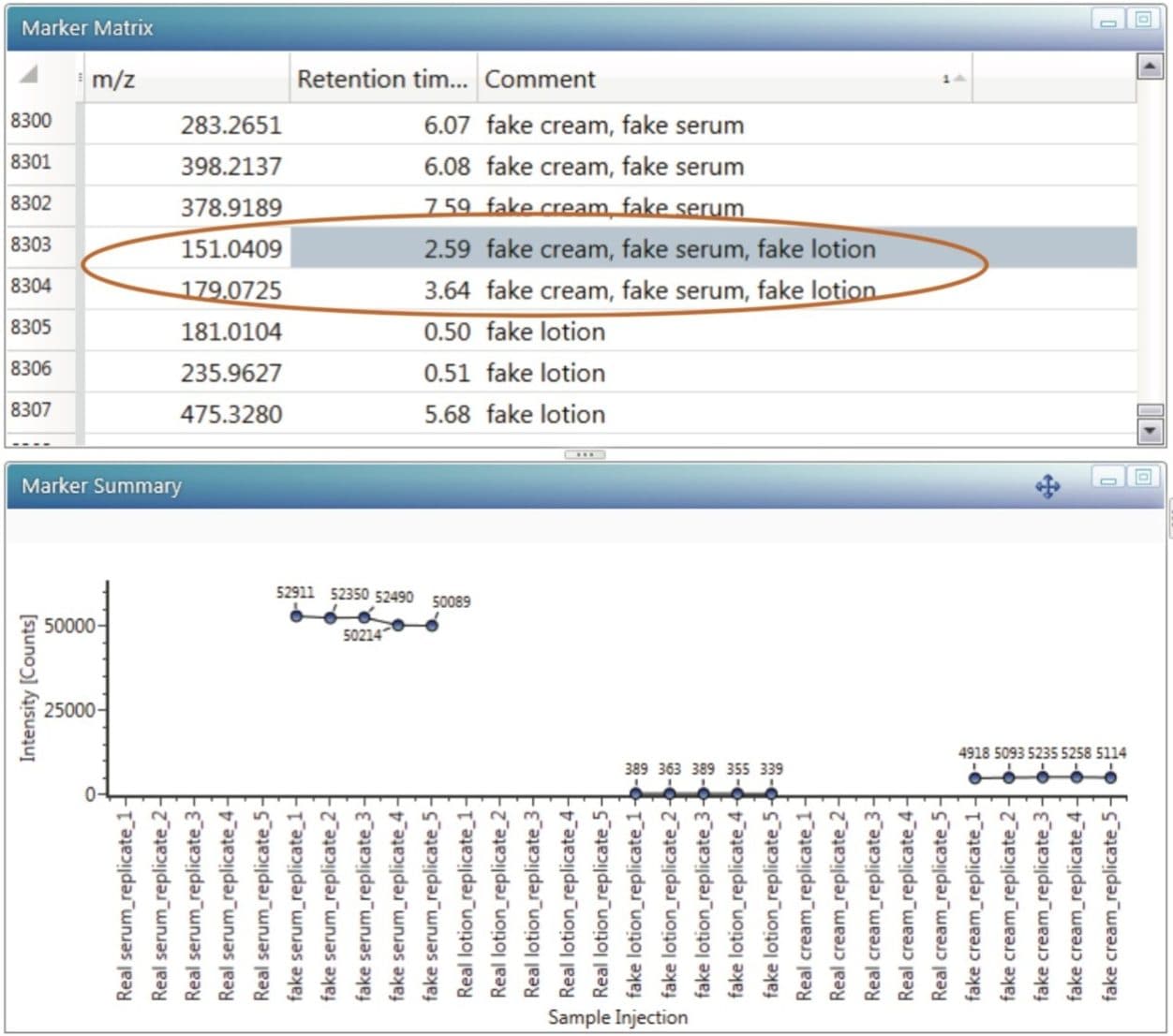Viewport: 1173px width, 1036px height.
Task: Click the Real lotion_replicate_1 axis label
Action: 465,904
